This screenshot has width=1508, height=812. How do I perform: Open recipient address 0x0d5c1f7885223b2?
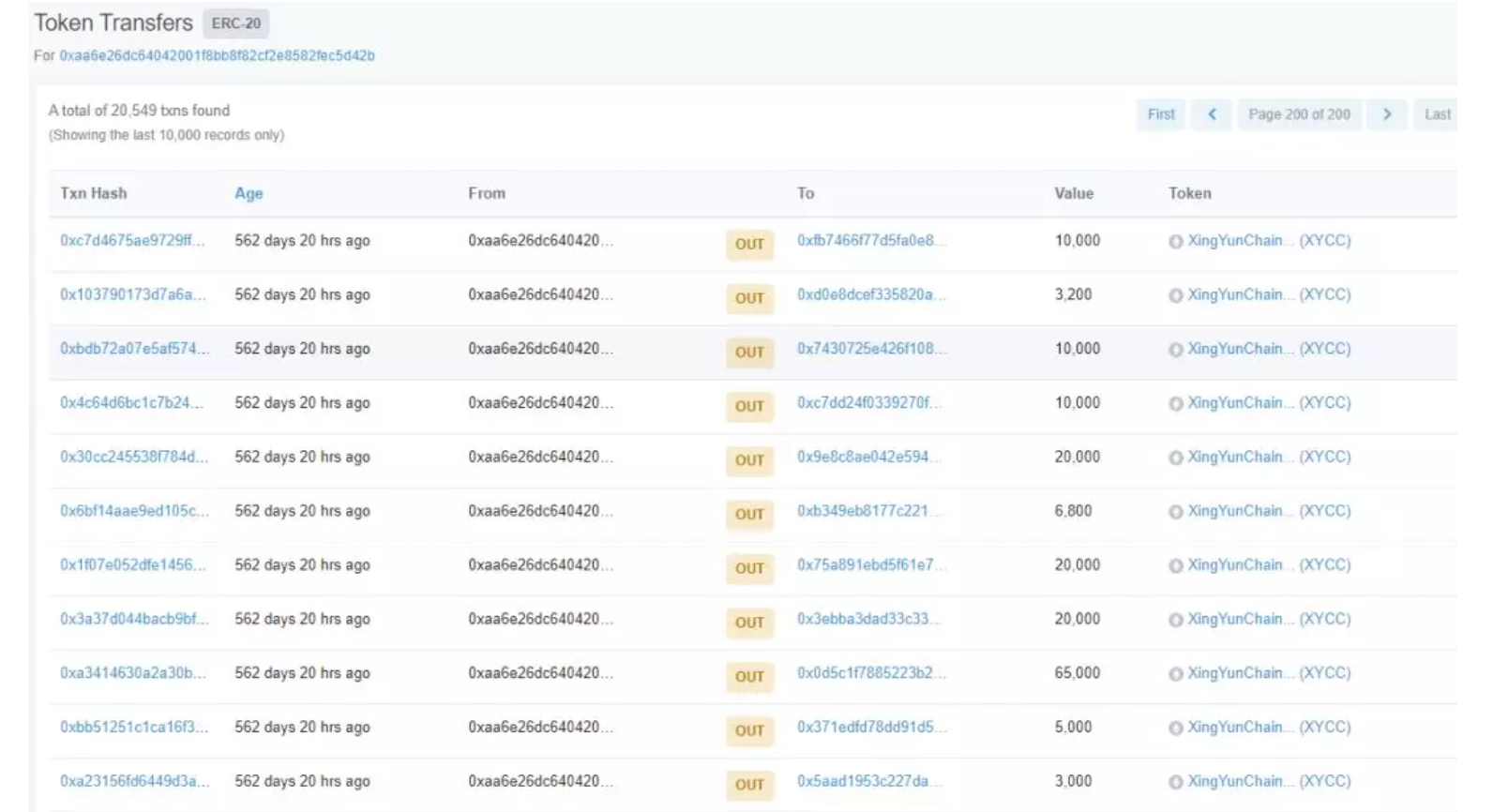point(871,673)
